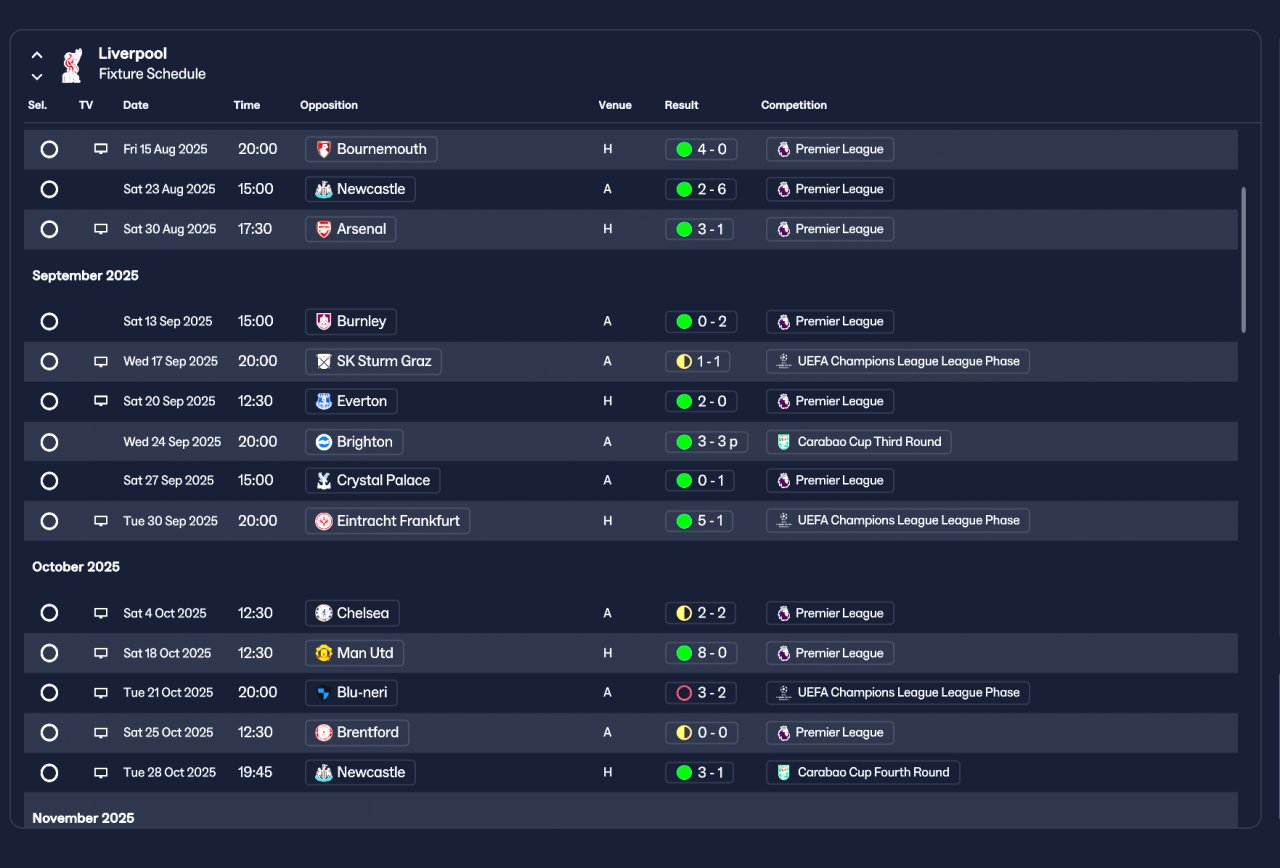Click the Eintracht Frankfurt club badge icon
The image size is (1280, 868).
(323, 521)
